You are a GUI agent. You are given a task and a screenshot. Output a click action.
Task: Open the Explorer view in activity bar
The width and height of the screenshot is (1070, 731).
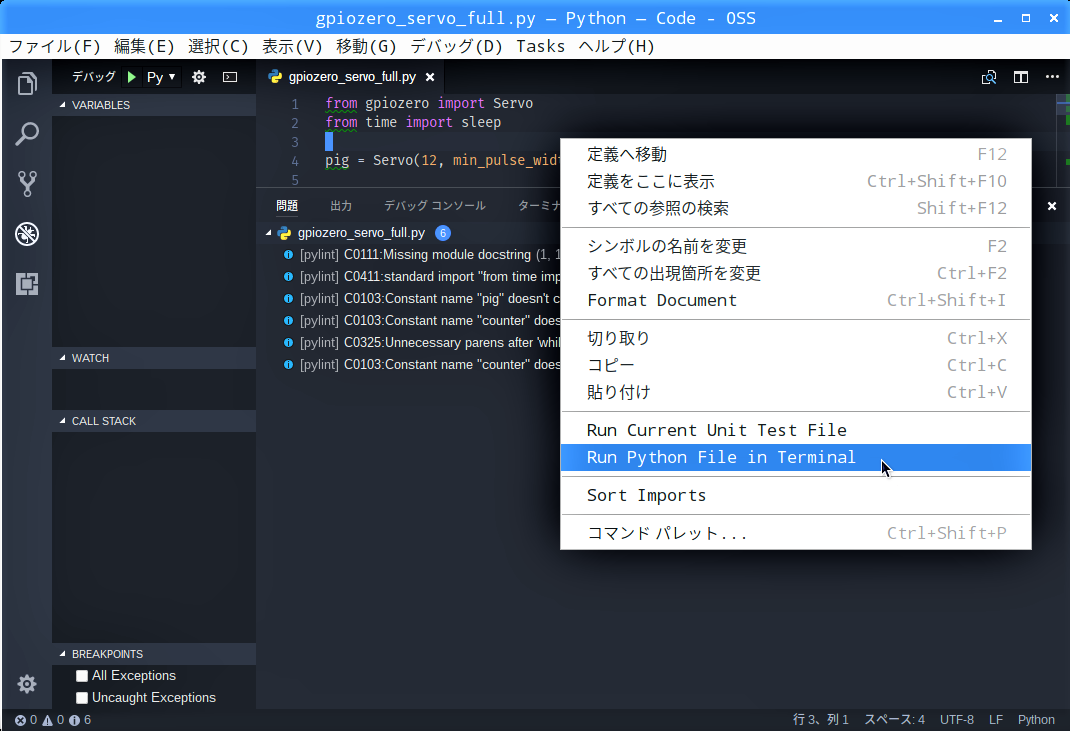[x=27, y=84]
